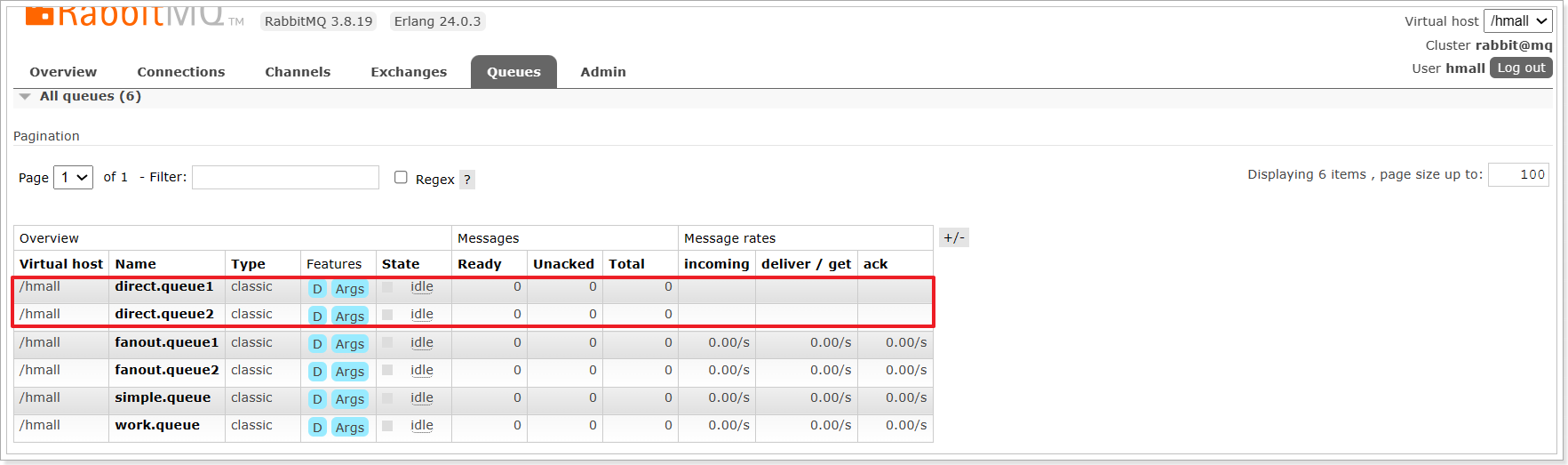The height and width of the screenshot is (465, 1568).
Task: Click state indicator square for direct.queue1
Action: click(387, 287)
